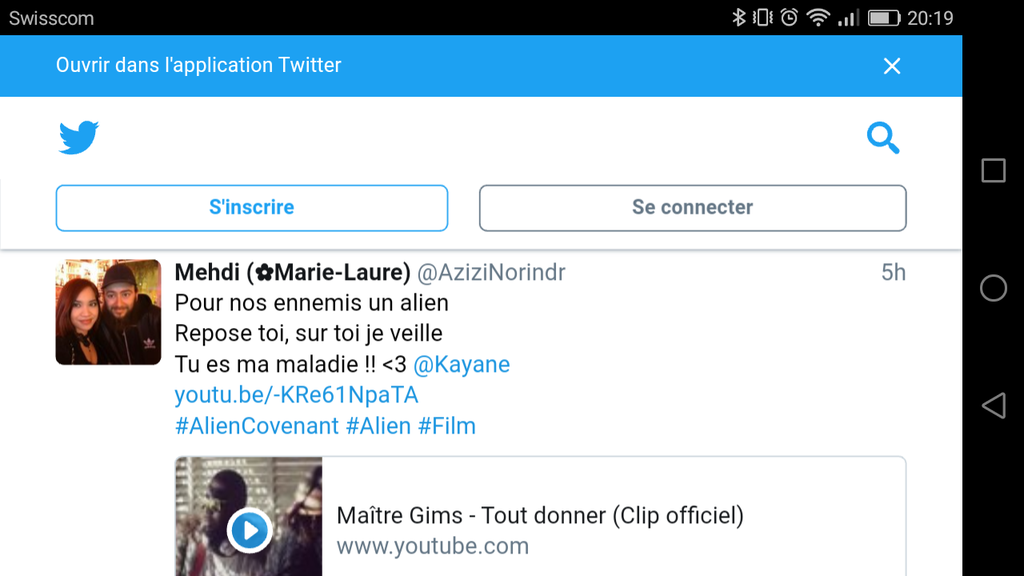Dismiss the open-in-app banner

click(x=892, y=66)
